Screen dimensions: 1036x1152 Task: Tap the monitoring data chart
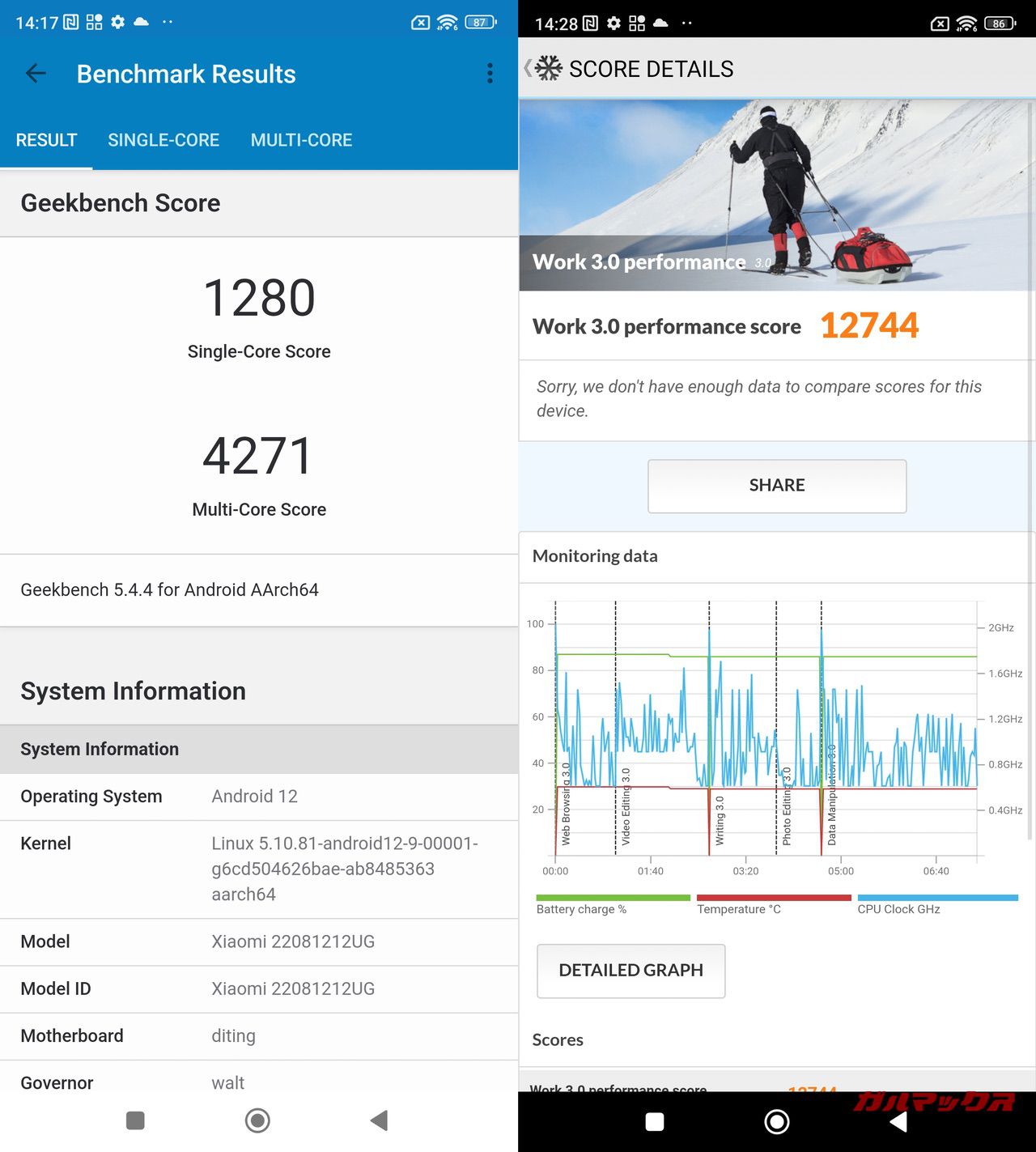point(766,729)
